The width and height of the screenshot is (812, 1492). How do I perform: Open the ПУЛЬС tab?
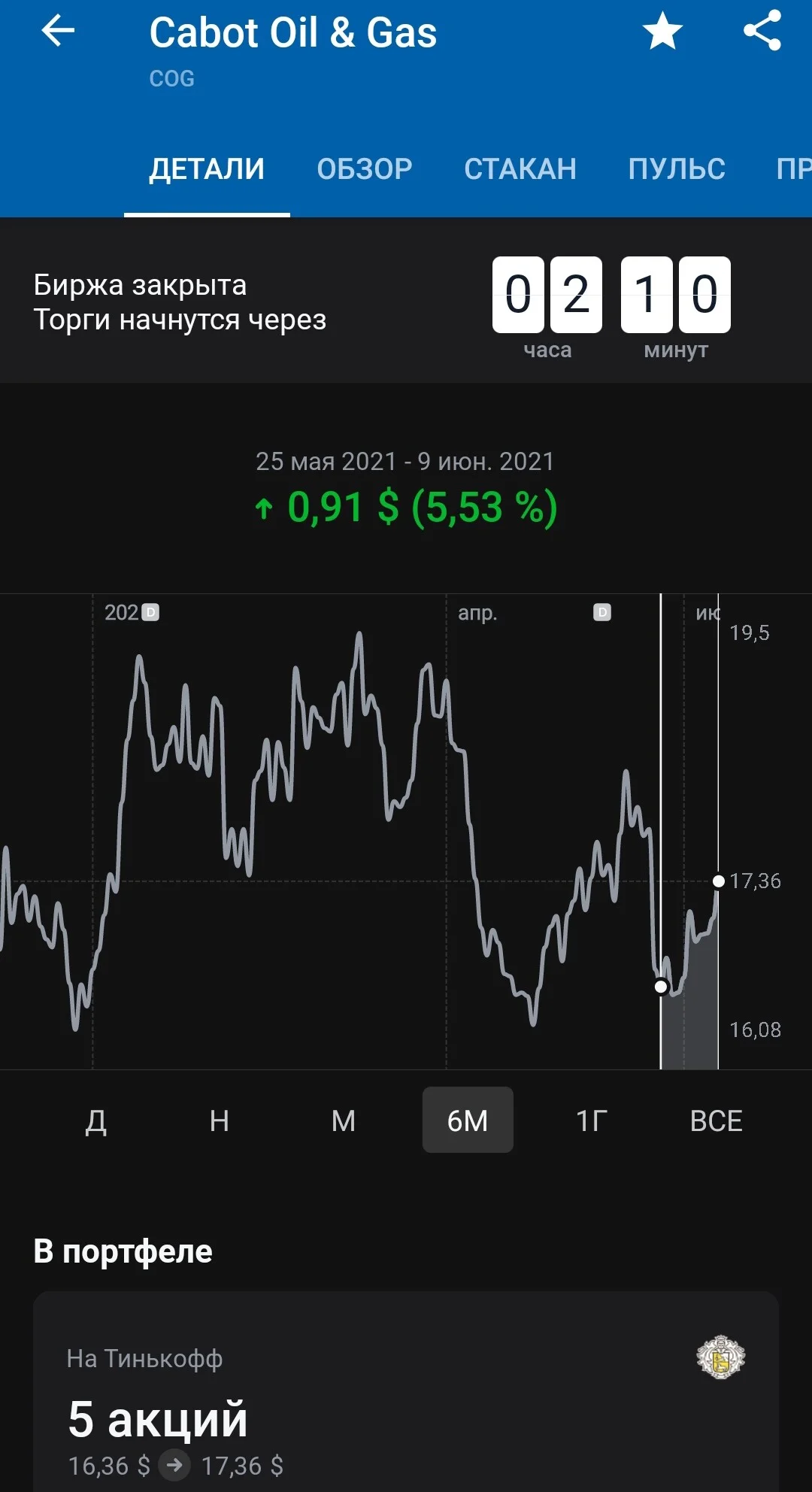(x=677, y=169)
